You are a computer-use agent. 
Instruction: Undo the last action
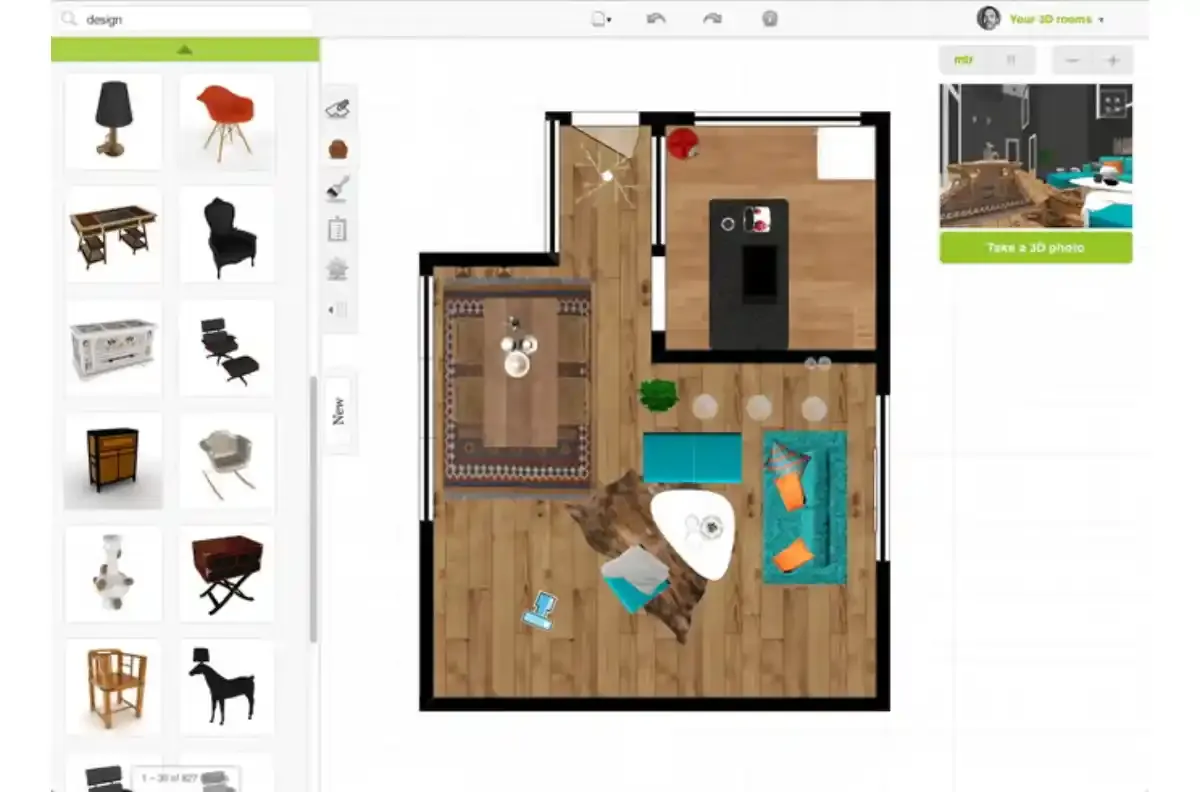point(656,18)
